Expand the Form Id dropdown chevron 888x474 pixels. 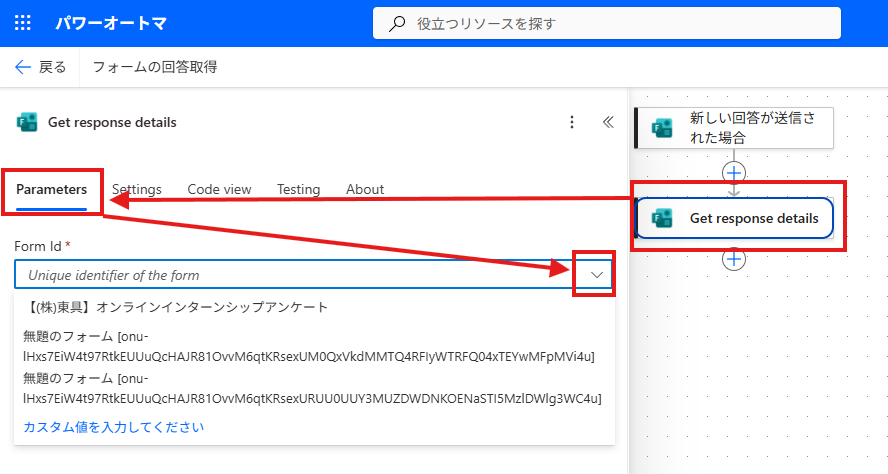596,275
